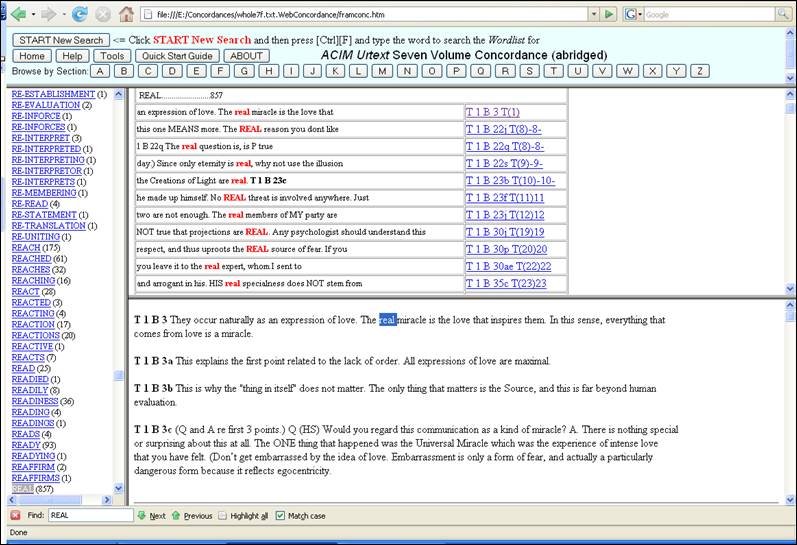Open the READY word entry
Viewport: 797px width, 545px height.
26,445
